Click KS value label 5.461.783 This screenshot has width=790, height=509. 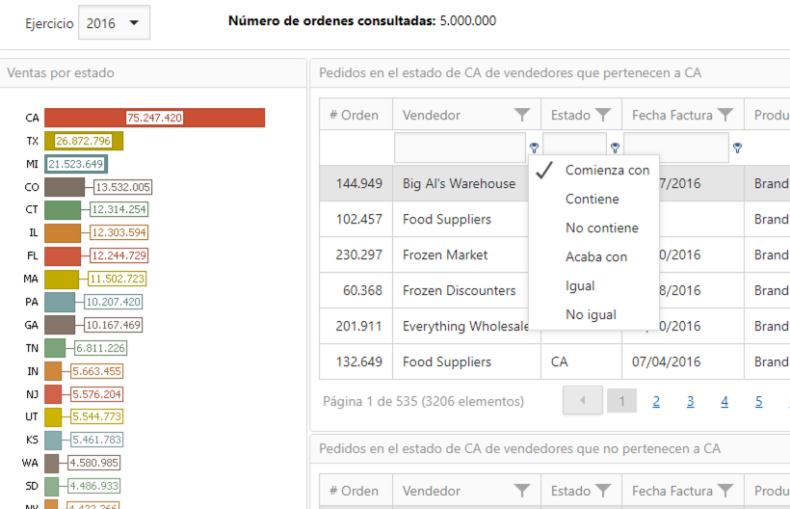click(x=97, y=439)
